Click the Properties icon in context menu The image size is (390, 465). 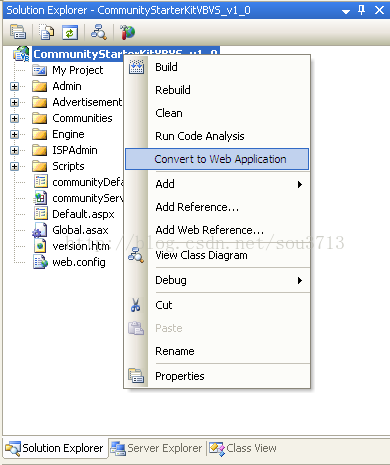point(136,376)
